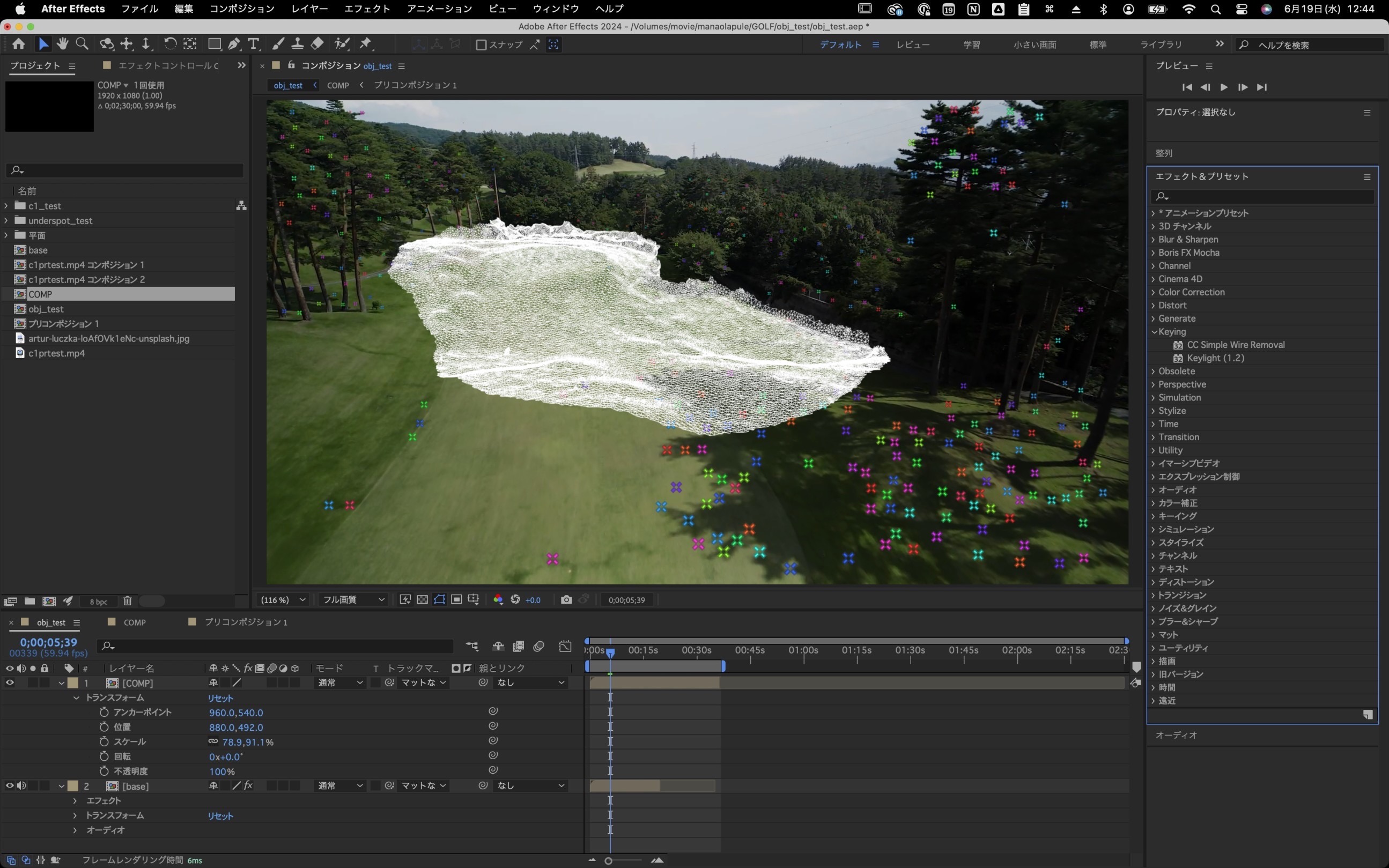Select the Type (T) tool
This screenshot has height=868, width=1389.
click(253, 44)
